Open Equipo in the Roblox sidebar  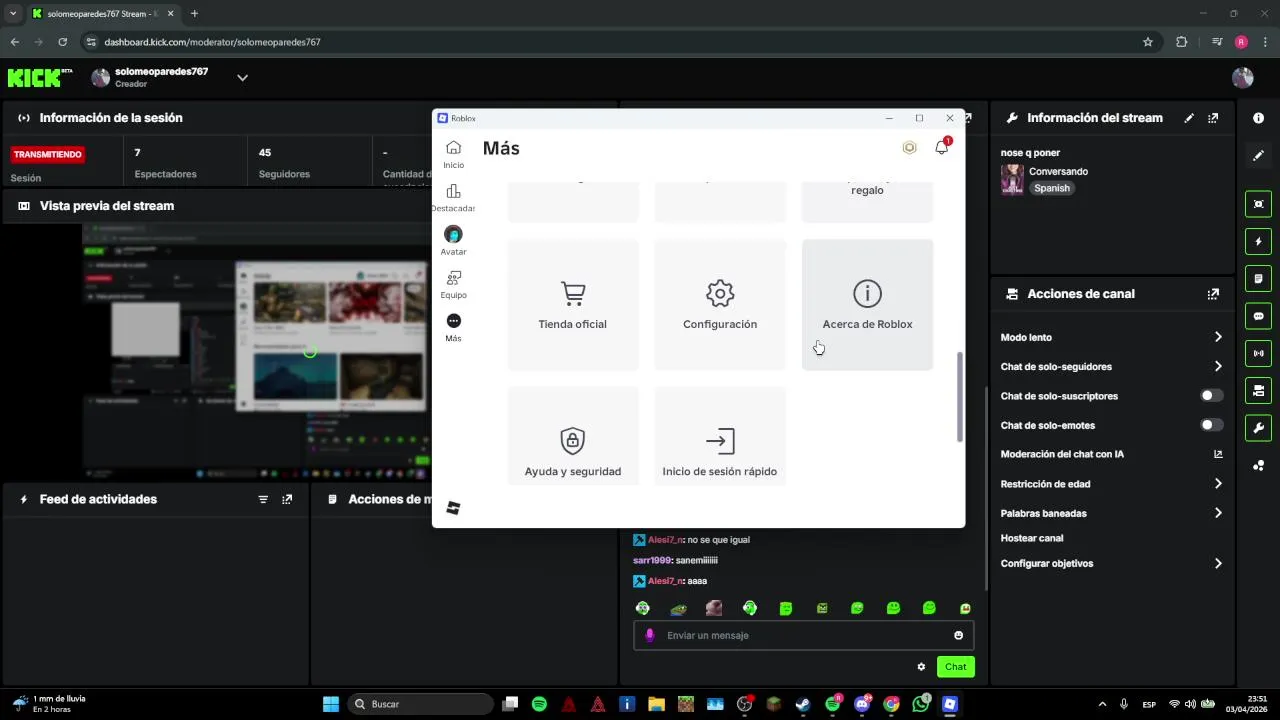(x=453, y=284)
